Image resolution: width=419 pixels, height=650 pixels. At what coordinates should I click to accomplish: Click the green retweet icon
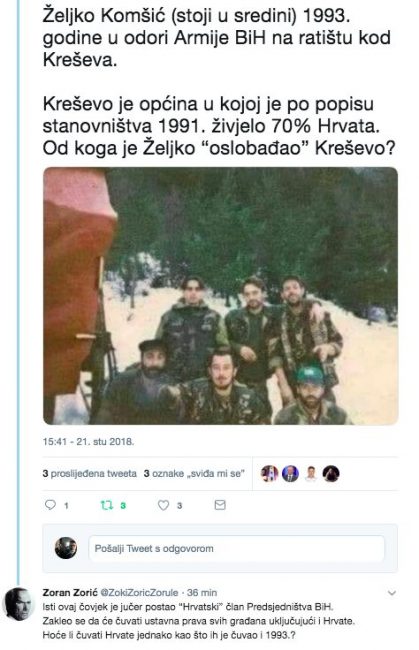click(107, 505)
